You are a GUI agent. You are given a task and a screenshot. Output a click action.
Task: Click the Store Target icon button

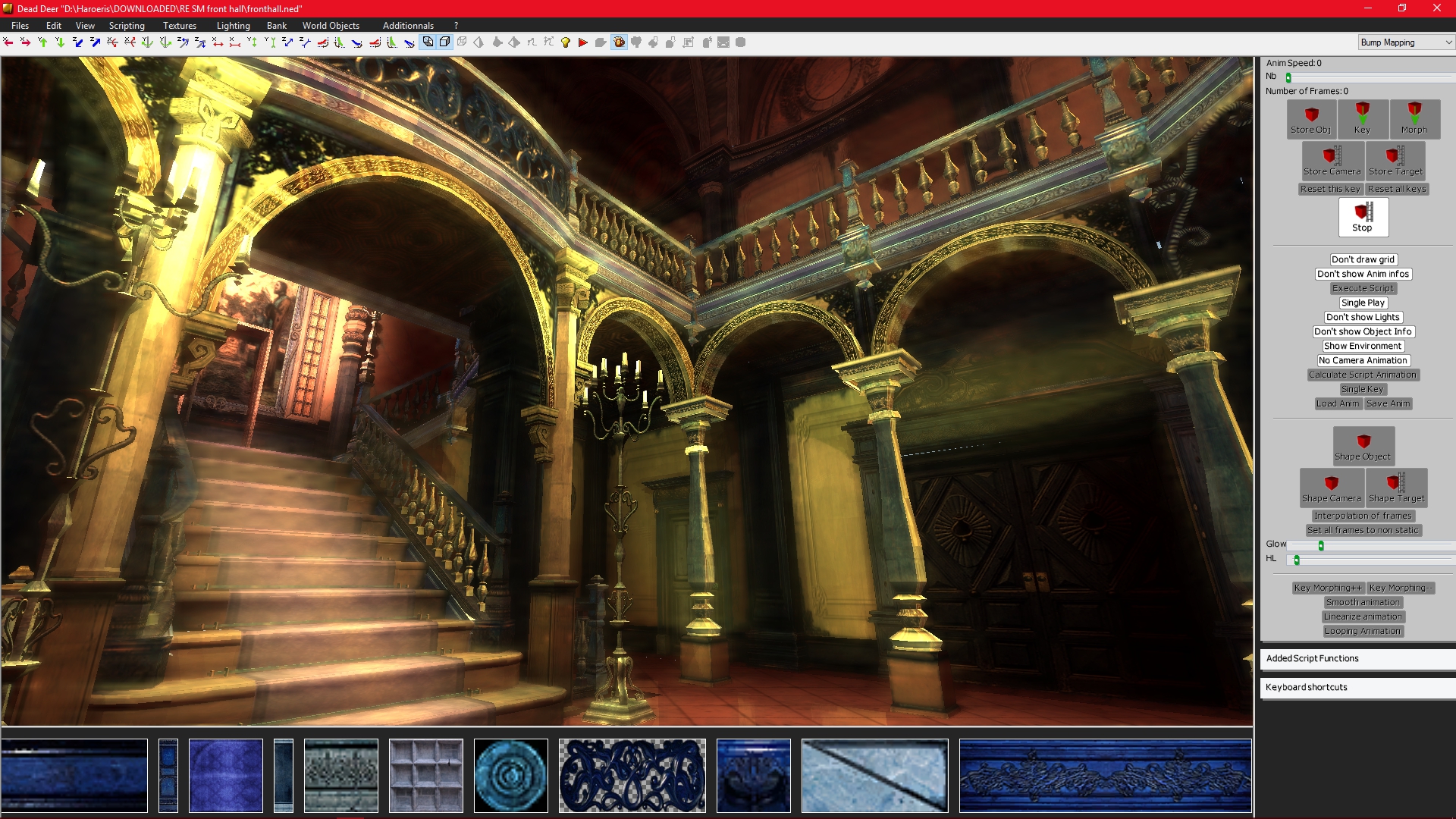coord(1395,161)
